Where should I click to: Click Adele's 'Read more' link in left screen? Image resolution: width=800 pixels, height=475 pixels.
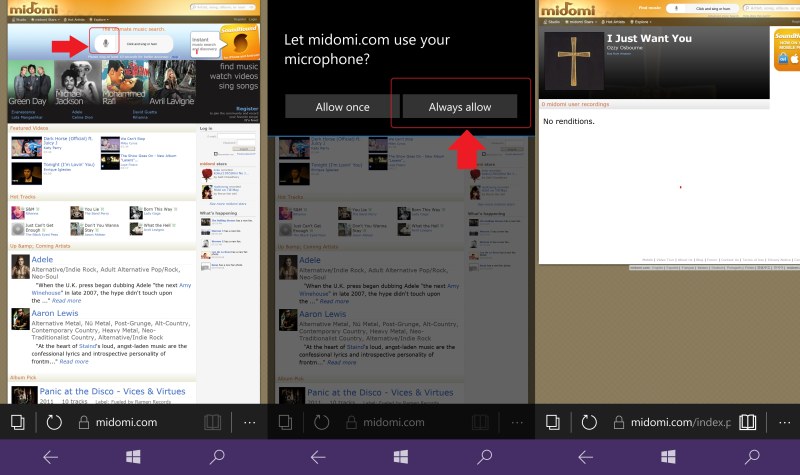tap(66, 301)
